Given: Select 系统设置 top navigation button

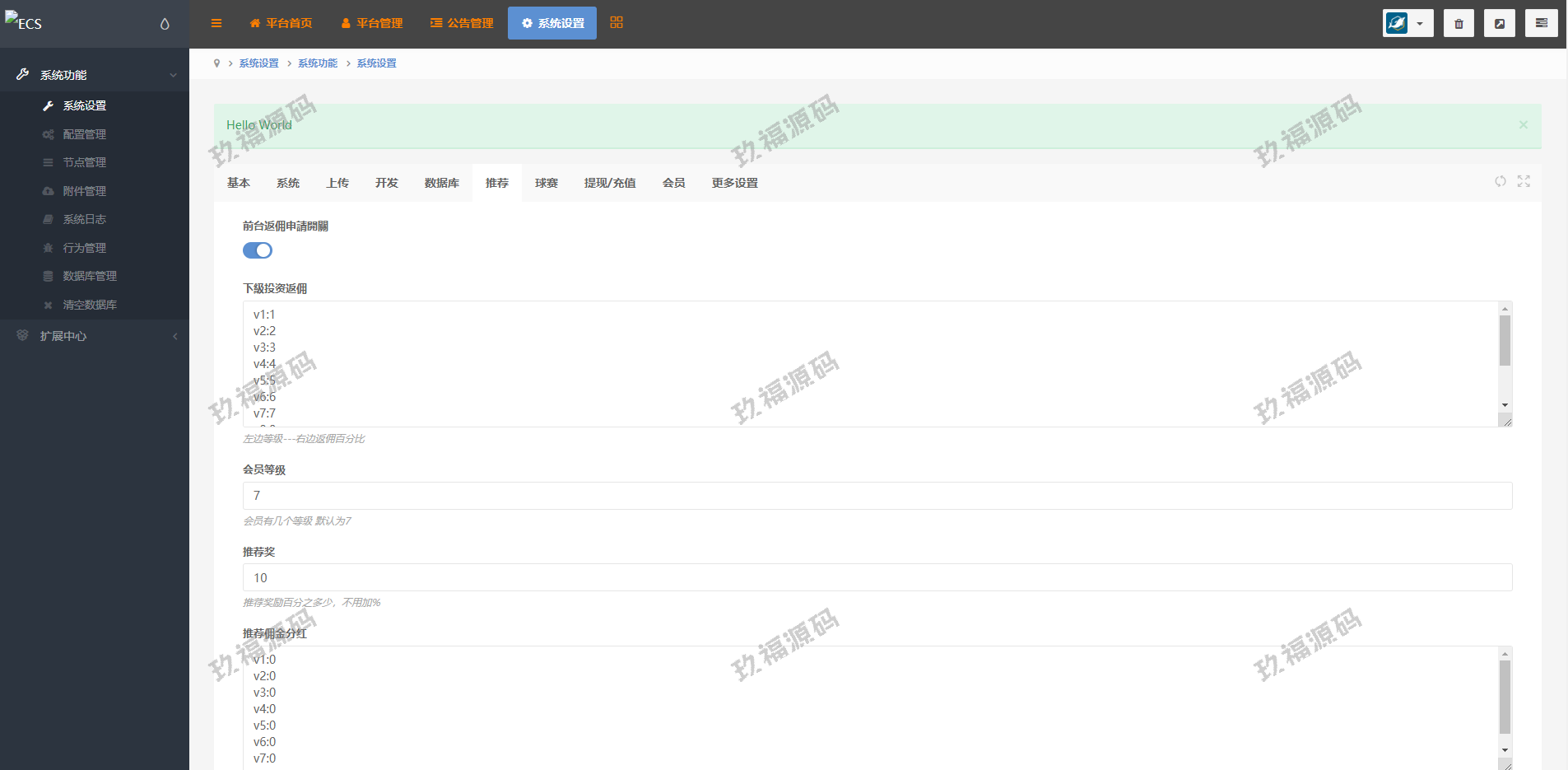Looking at the screenshot, I should coord(552,23).
